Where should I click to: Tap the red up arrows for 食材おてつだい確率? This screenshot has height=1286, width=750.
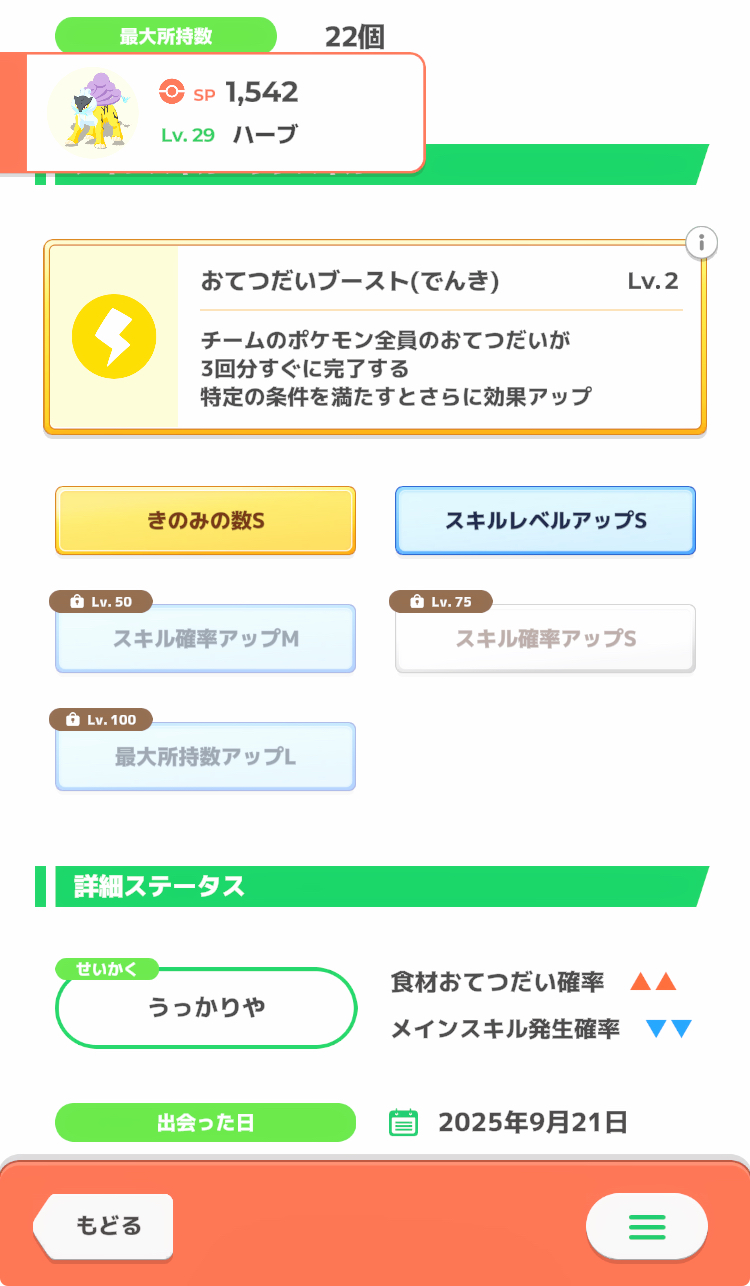(654, 983)
